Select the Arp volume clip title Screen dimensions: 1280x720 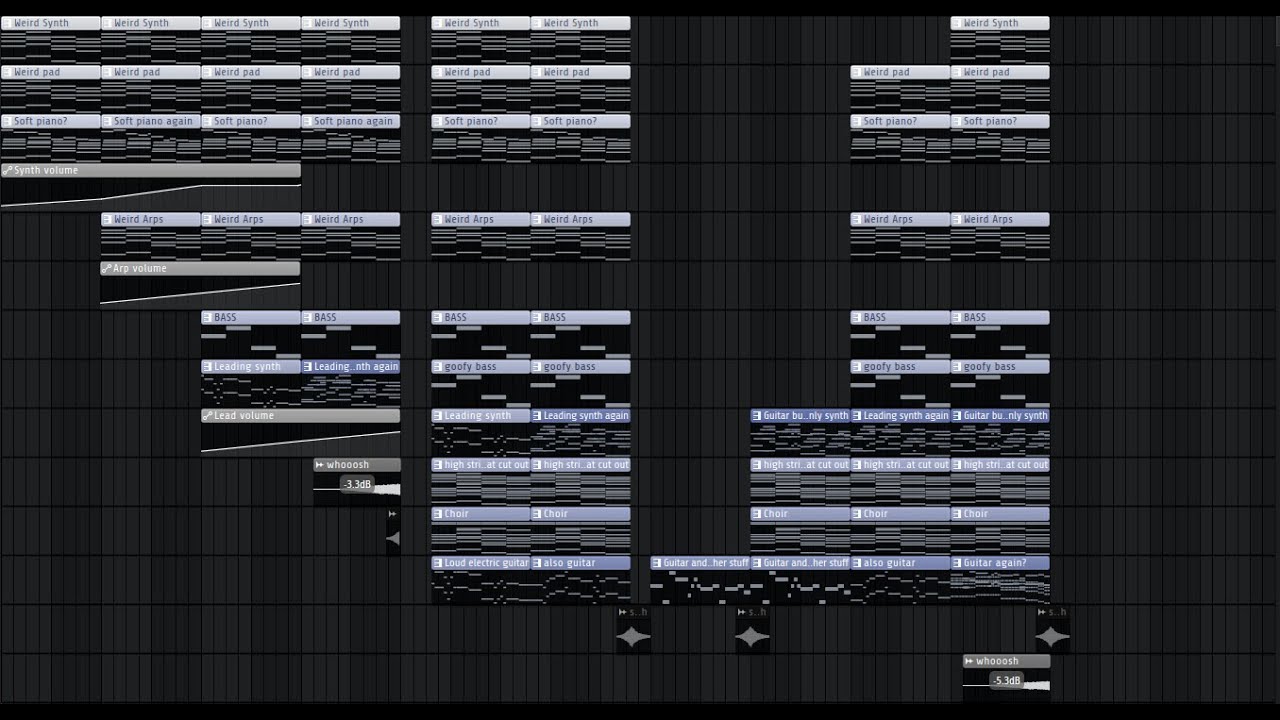[x=200, y=268]
